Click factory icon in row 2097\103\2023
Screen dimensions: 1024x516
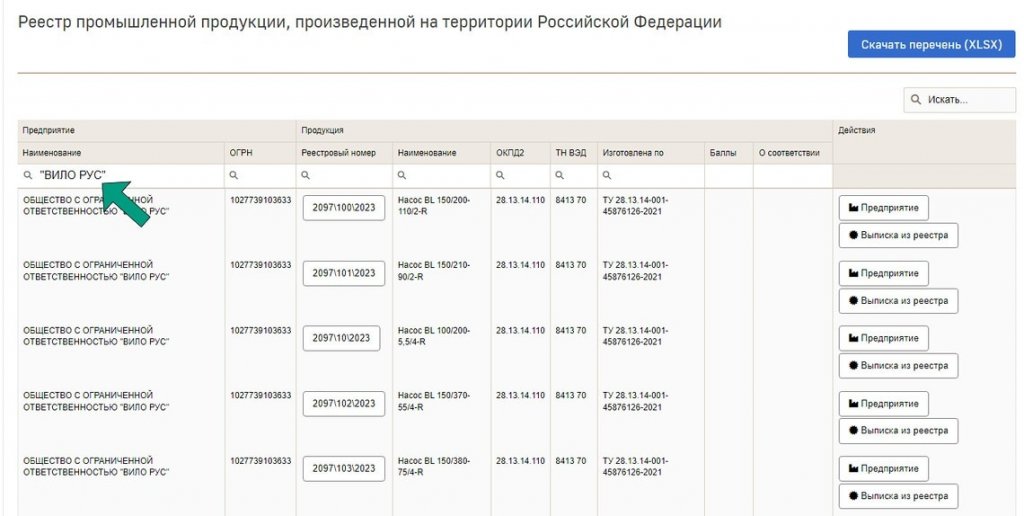click(x=853, y=468)
